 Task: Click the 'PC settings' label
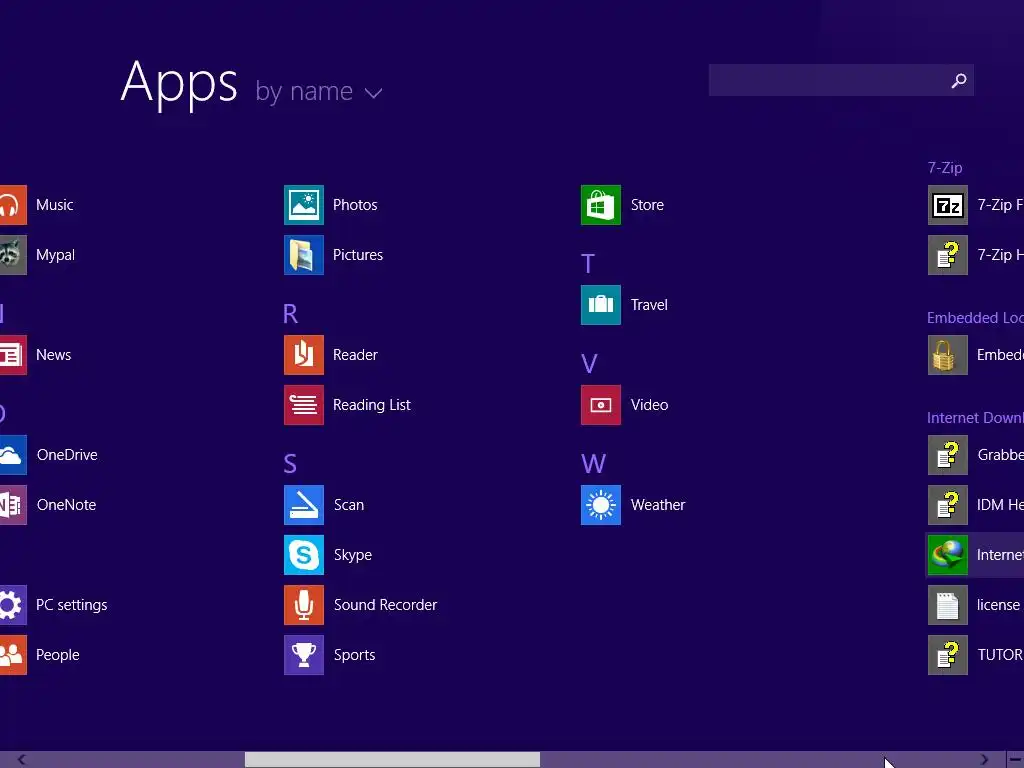point(72,605)
